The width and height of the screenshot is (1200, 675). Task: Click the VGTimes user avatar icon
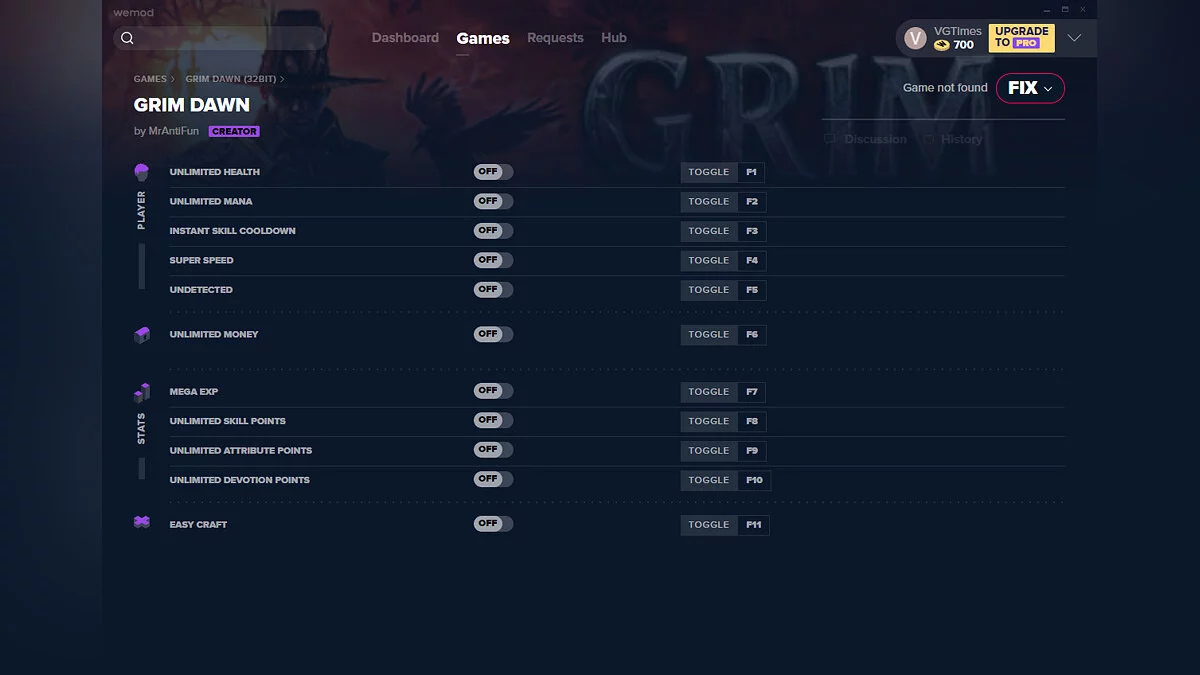(x=915, y=38)
